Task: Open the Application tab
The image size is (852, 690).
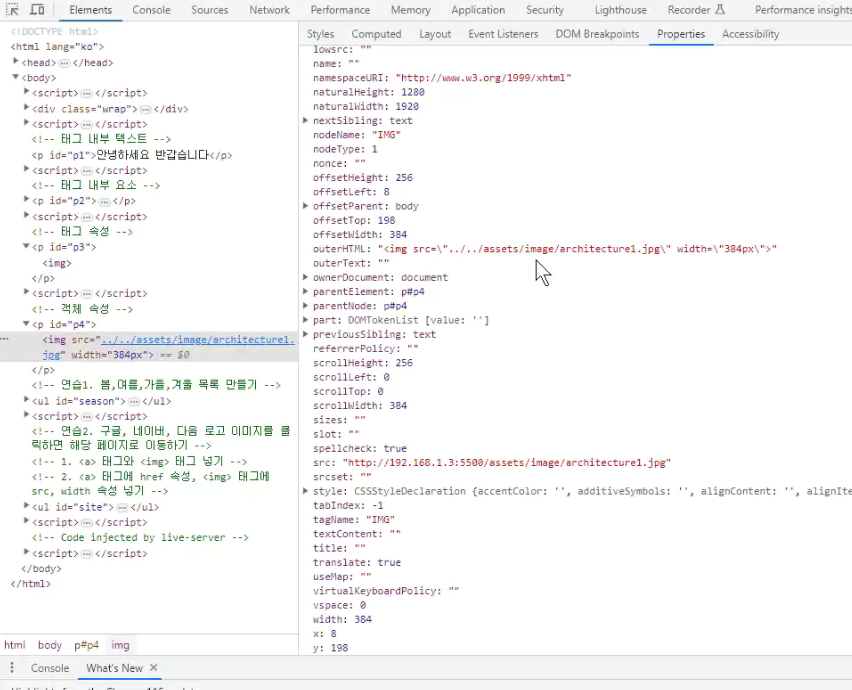Action: tap(478, 10)
